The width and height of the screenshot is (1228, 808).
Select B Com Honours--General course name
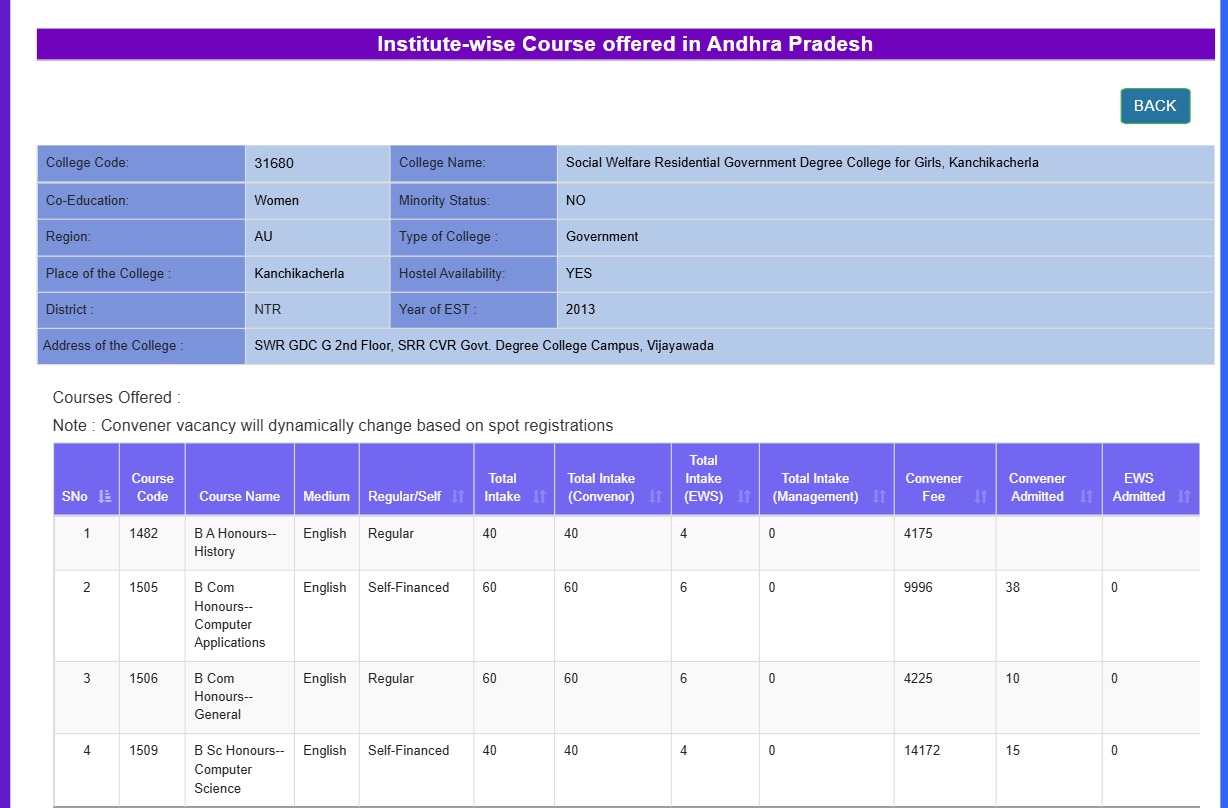pyautogui.click(x=225, y=696)
